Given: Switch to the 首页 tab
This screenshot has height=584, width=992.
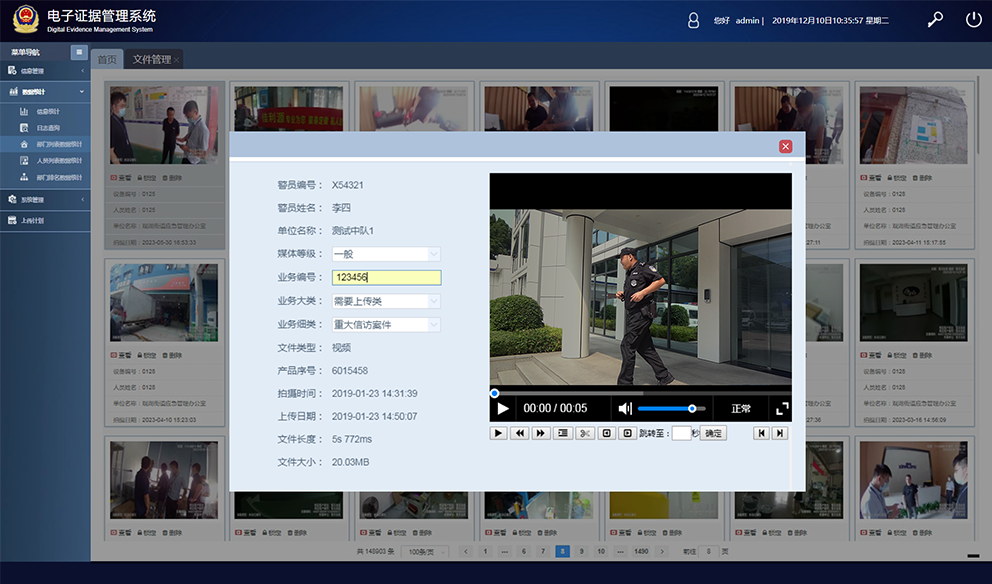Looking at the screenshot, I should click(x=107, y=59).
